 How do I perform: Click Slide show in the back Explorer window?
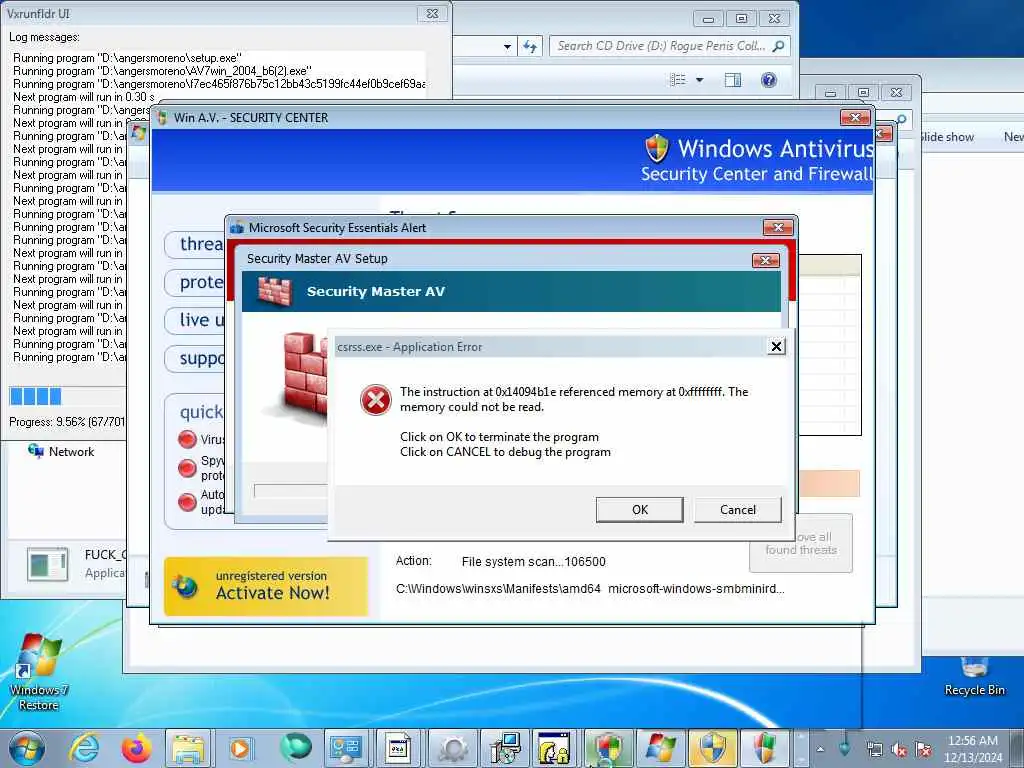pyautogui.click(x=947, y=136)
